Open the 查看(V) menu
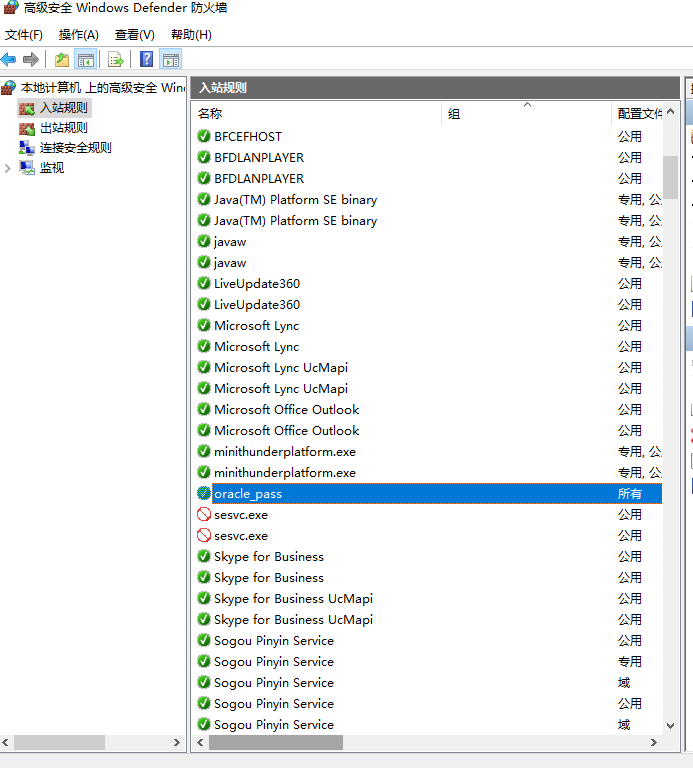693x768 pixels. [x=135, y=35]
